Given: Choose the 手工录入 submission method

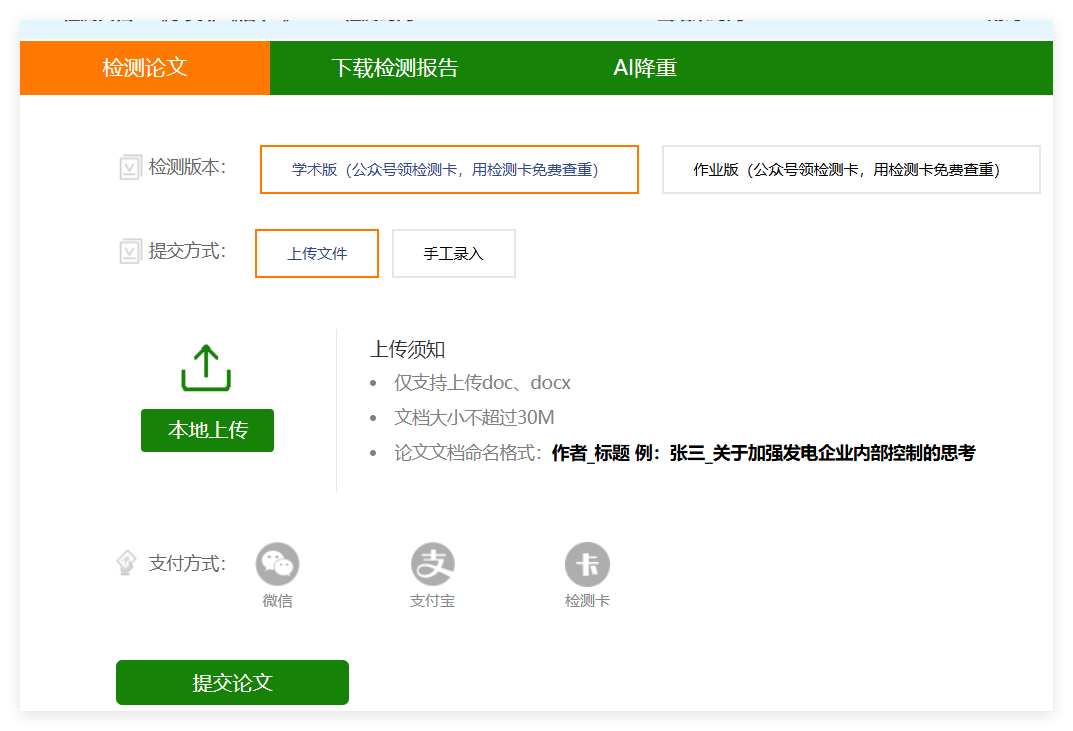Looking at the screenshot, I should (453, 253).
